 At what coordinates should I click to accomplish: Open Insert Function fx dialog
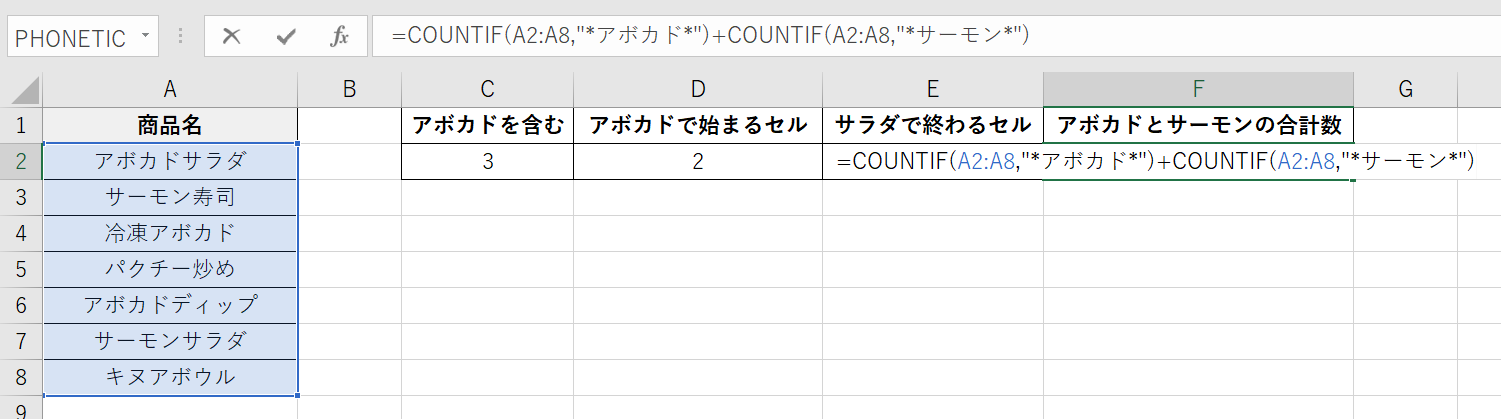pos(339,37)
